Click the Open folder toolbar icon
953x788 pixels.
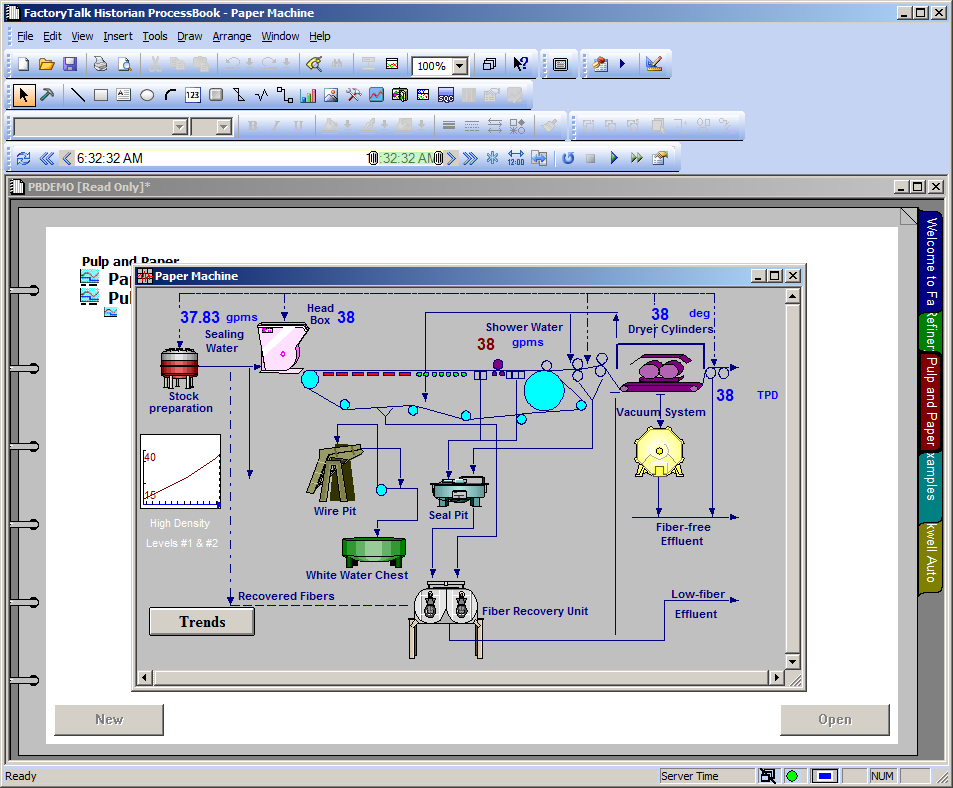pos(47,64)
